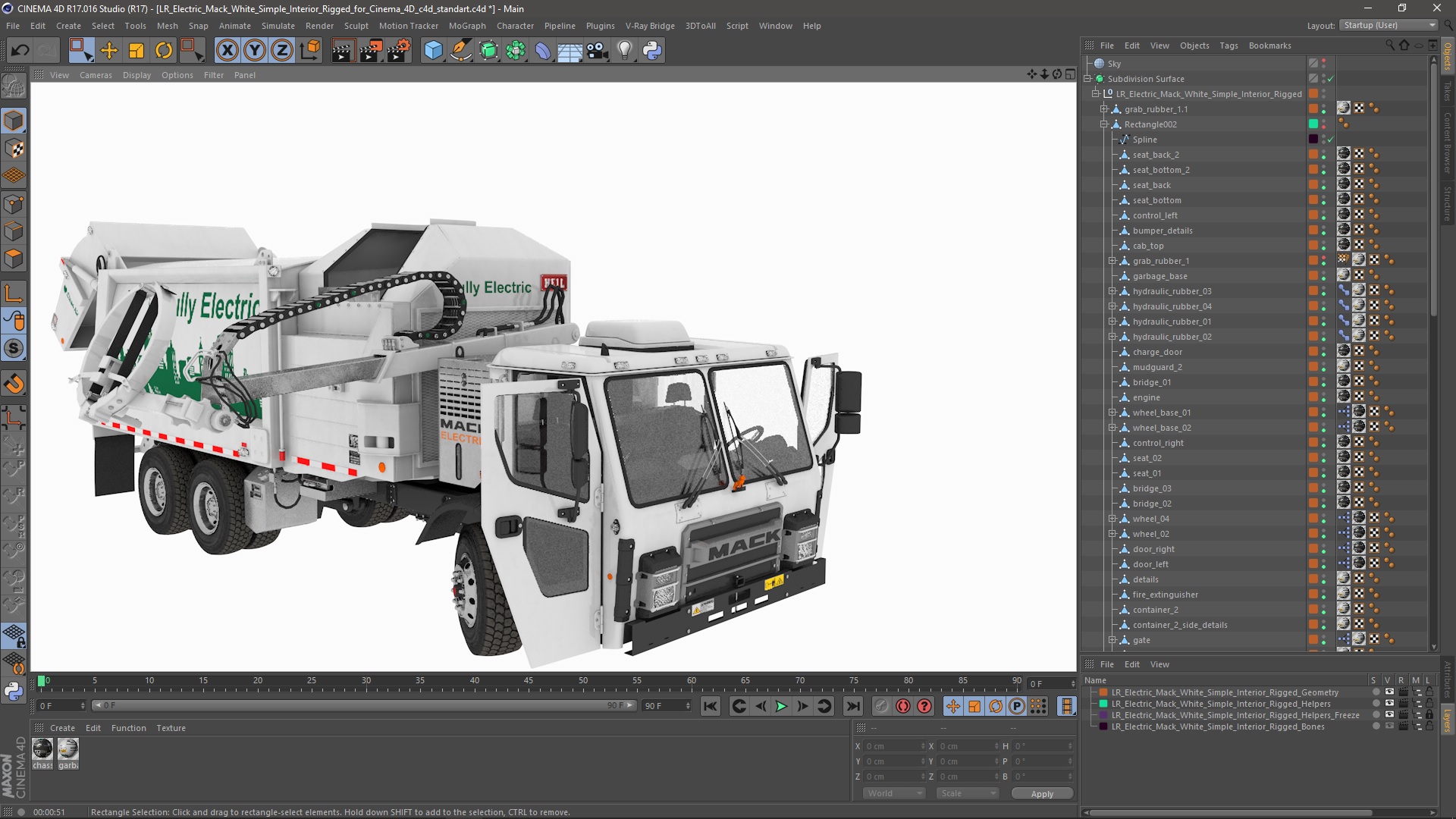Click the Apply button

[1042, 793]
